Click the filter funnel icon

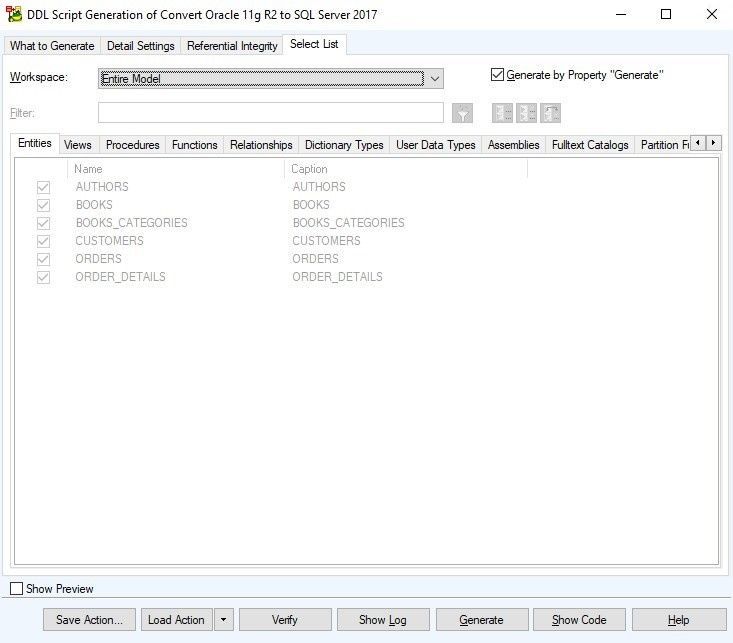[462, 113]
